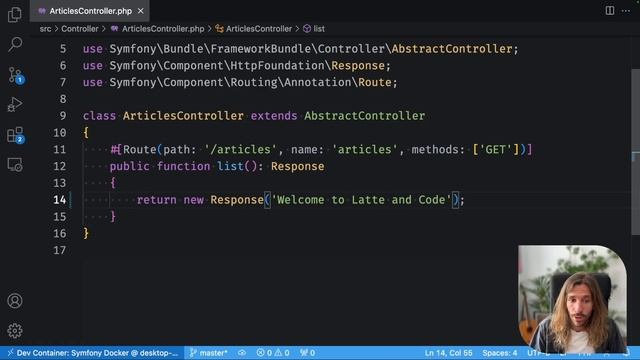
Task: Open Source Control view with badge 1
Action: 16,75
